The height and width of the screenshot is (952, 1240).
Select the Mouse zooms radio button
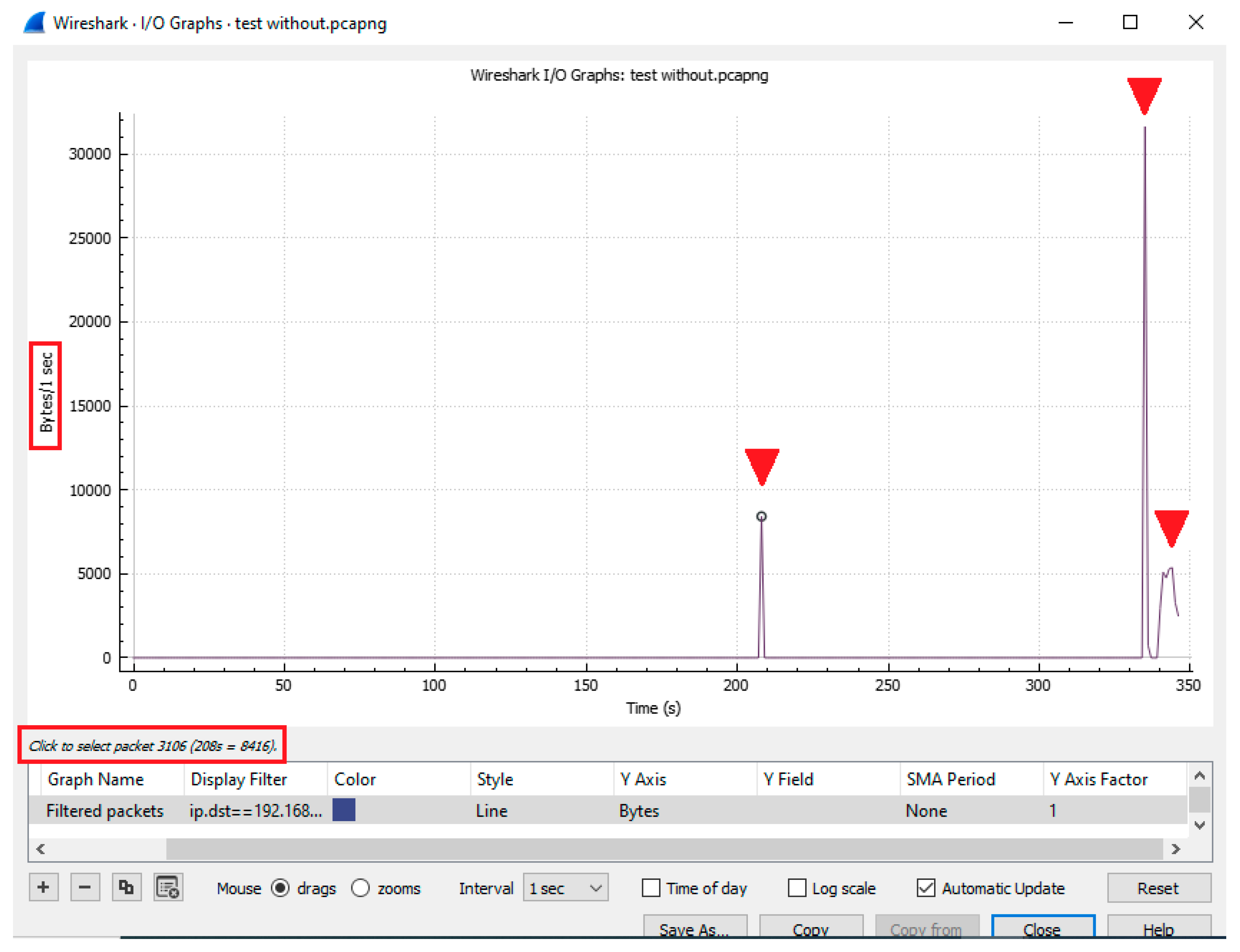360,888
